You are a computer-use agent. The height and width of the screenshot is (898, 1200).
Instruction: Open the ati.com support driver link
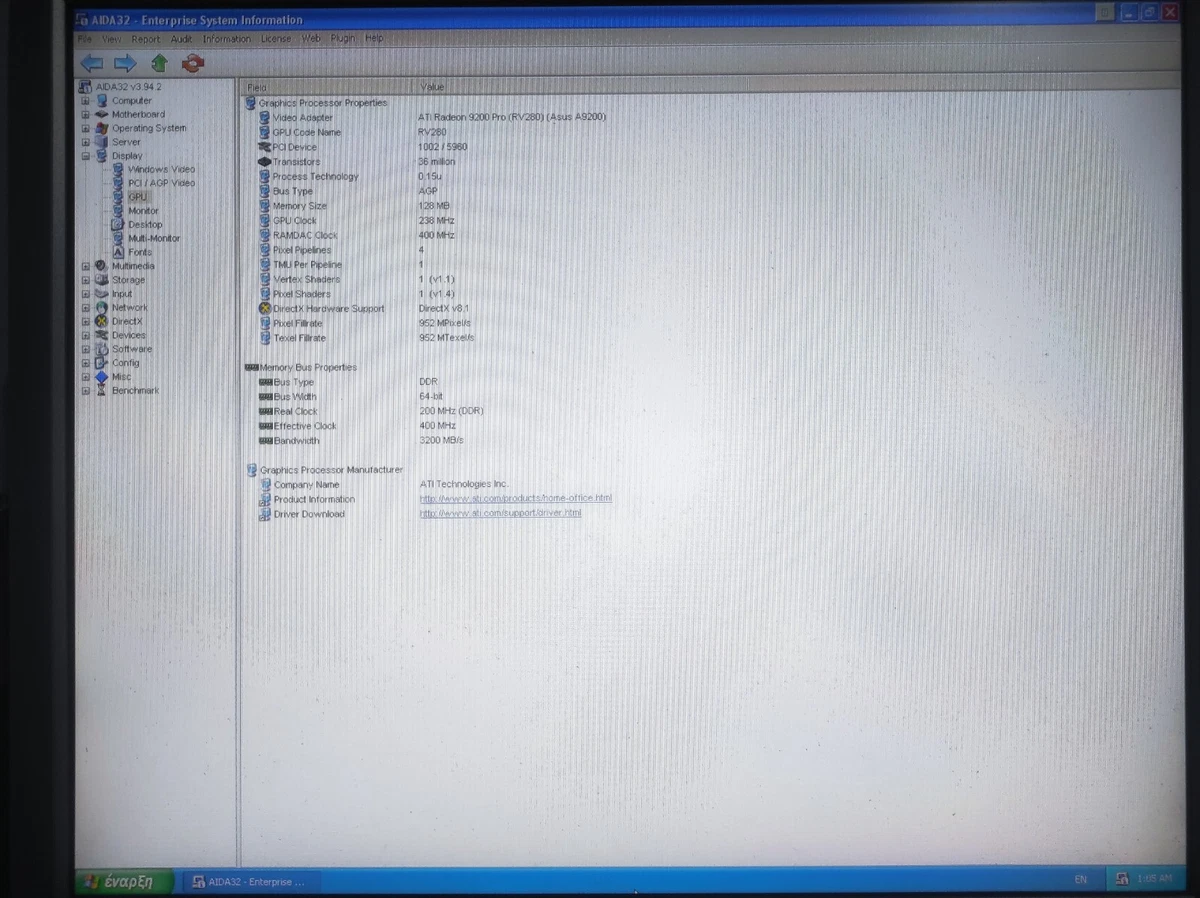pos(500,513)
